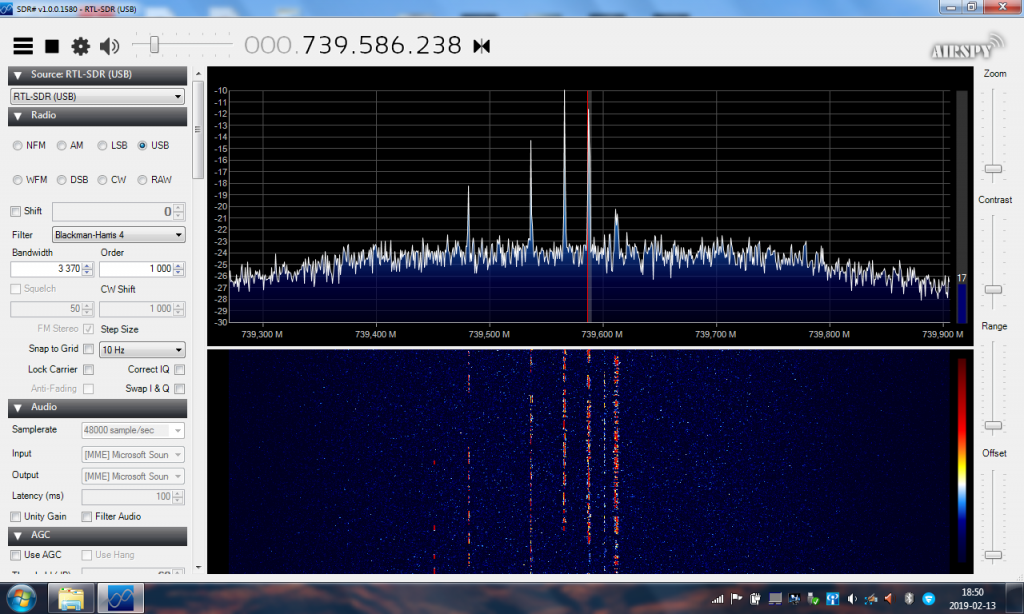Open the Blackman-Harris 4 filter dropdown
The image size is (1024, 614).
118,234
